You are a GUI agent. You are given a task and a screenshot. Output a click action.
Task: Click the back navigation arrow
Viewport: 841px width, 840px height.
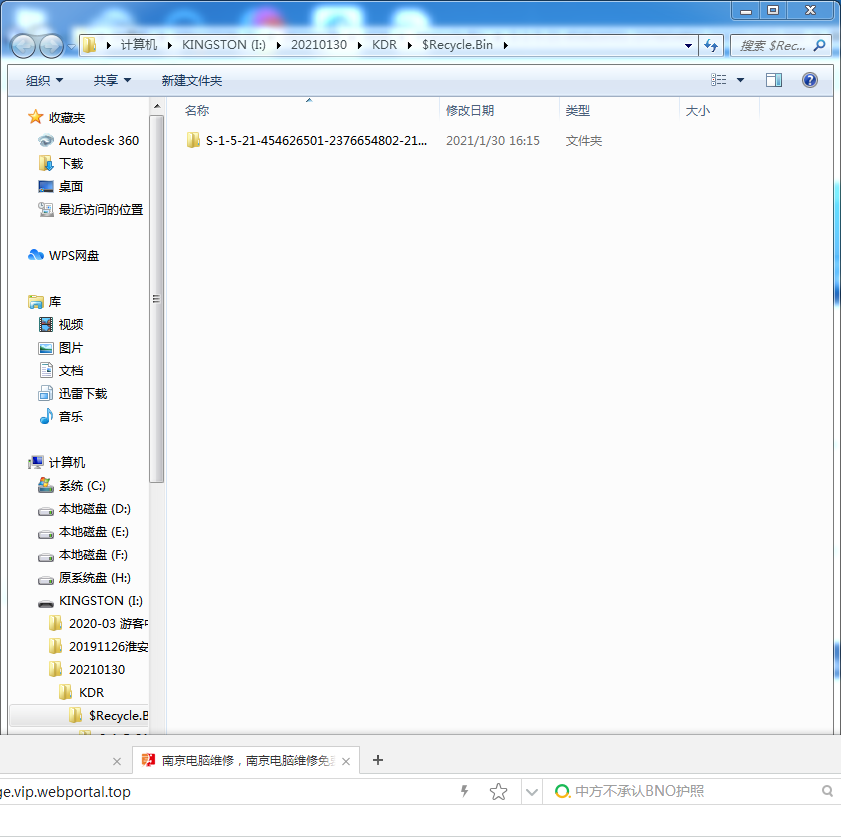point(24,45)
